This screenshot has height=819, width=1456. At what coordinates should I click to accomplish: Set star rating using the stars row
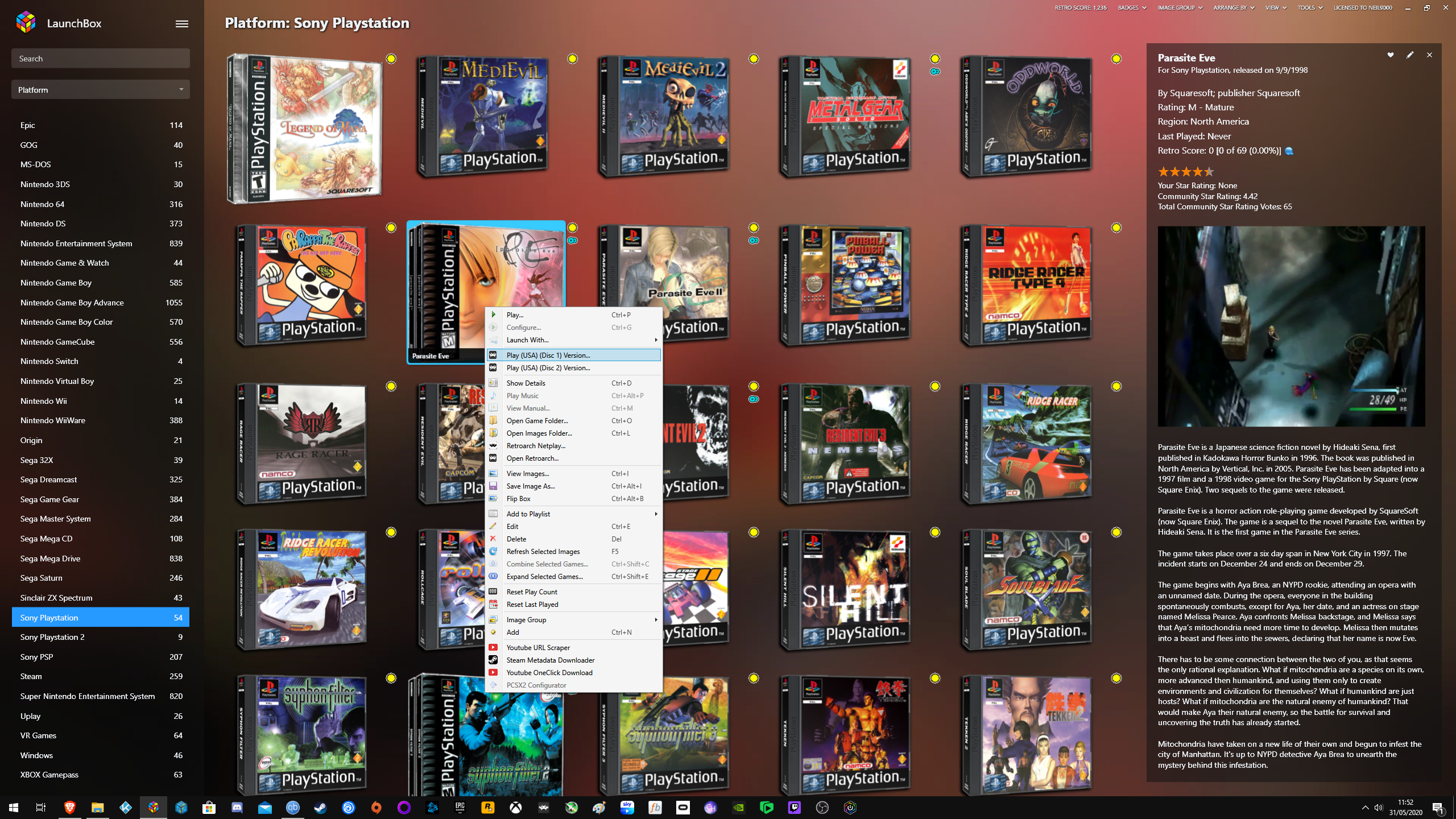point(1186,172)
